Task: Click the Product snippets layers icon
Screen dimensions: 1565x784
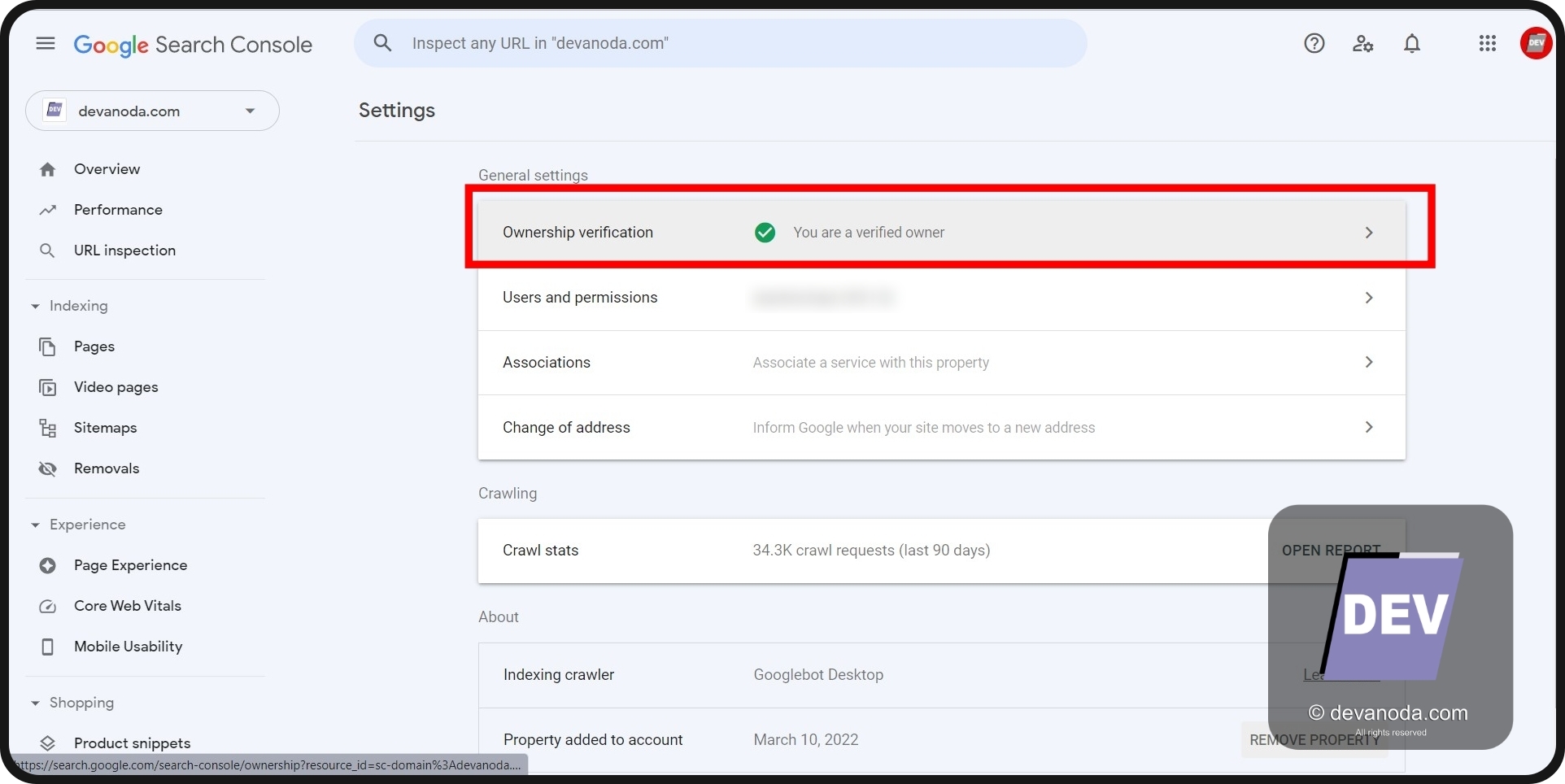Action: pos(48,743)
